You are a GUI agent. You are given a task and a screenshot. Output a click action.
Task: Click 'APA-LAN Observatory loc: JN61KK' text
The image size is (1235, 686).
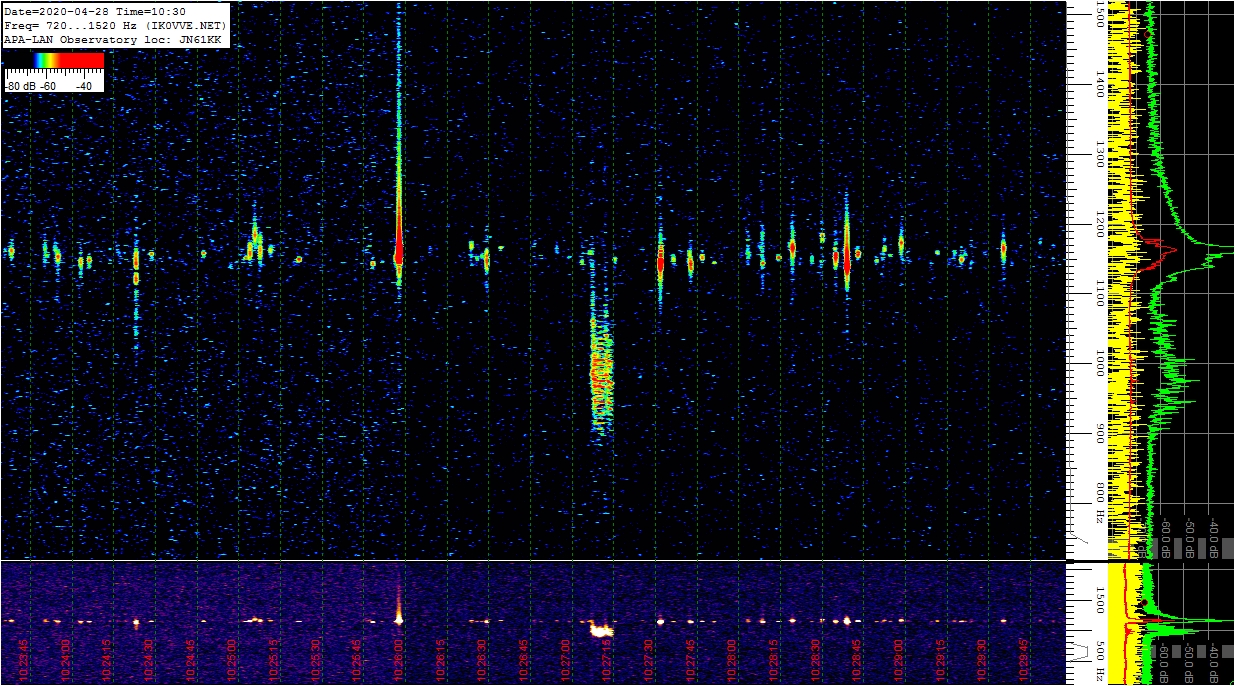115,39
